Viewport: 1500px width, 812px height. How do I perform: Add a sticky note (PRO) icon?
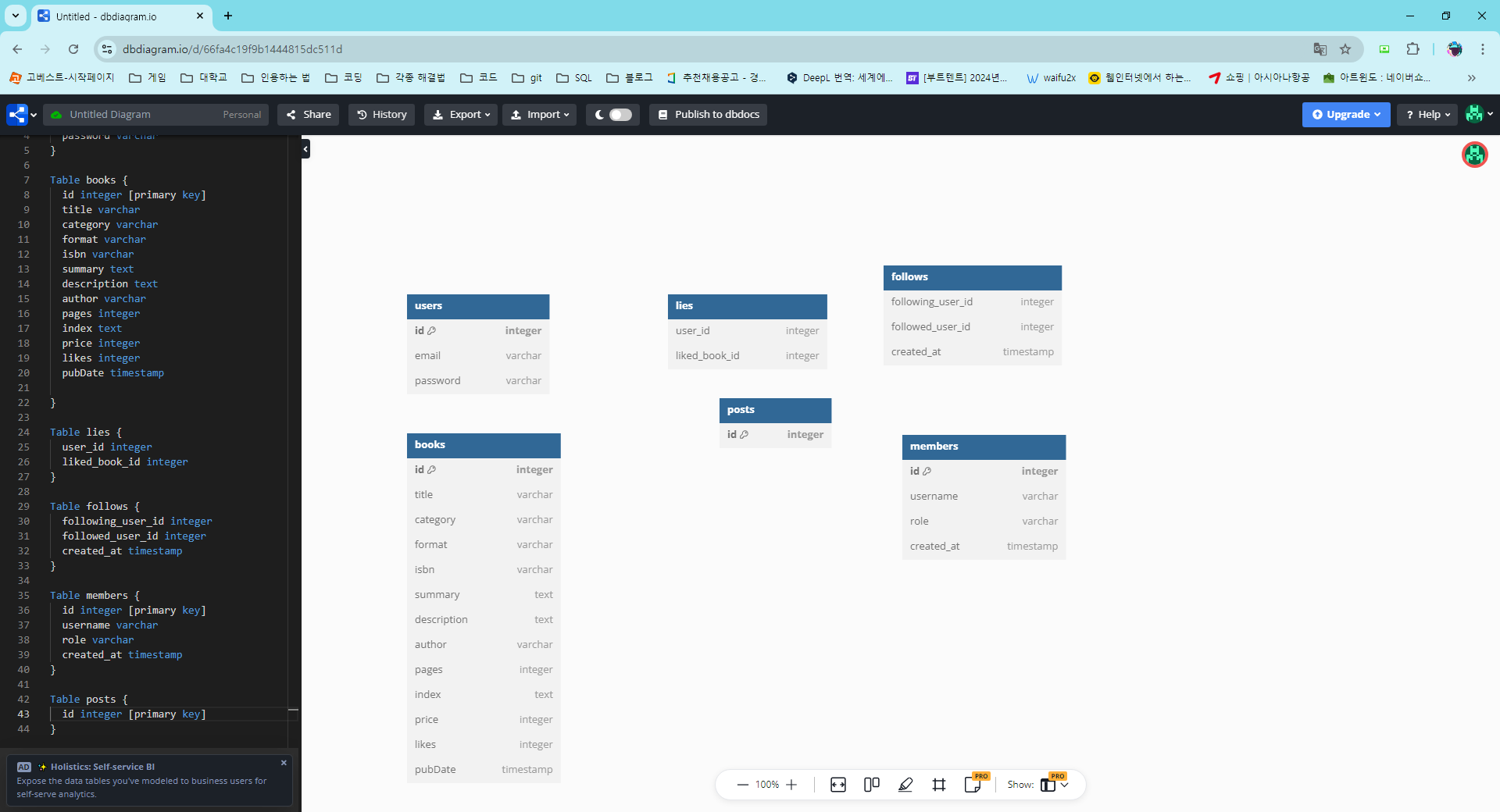[x=973, y=785]
